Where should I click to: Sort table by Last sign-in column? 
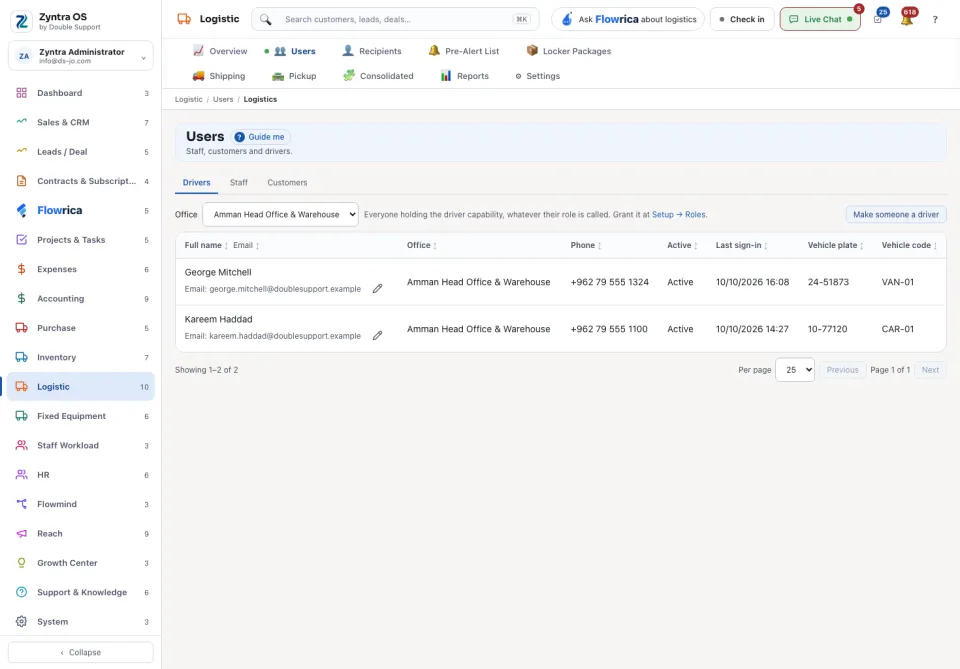[x=741, y=245]
